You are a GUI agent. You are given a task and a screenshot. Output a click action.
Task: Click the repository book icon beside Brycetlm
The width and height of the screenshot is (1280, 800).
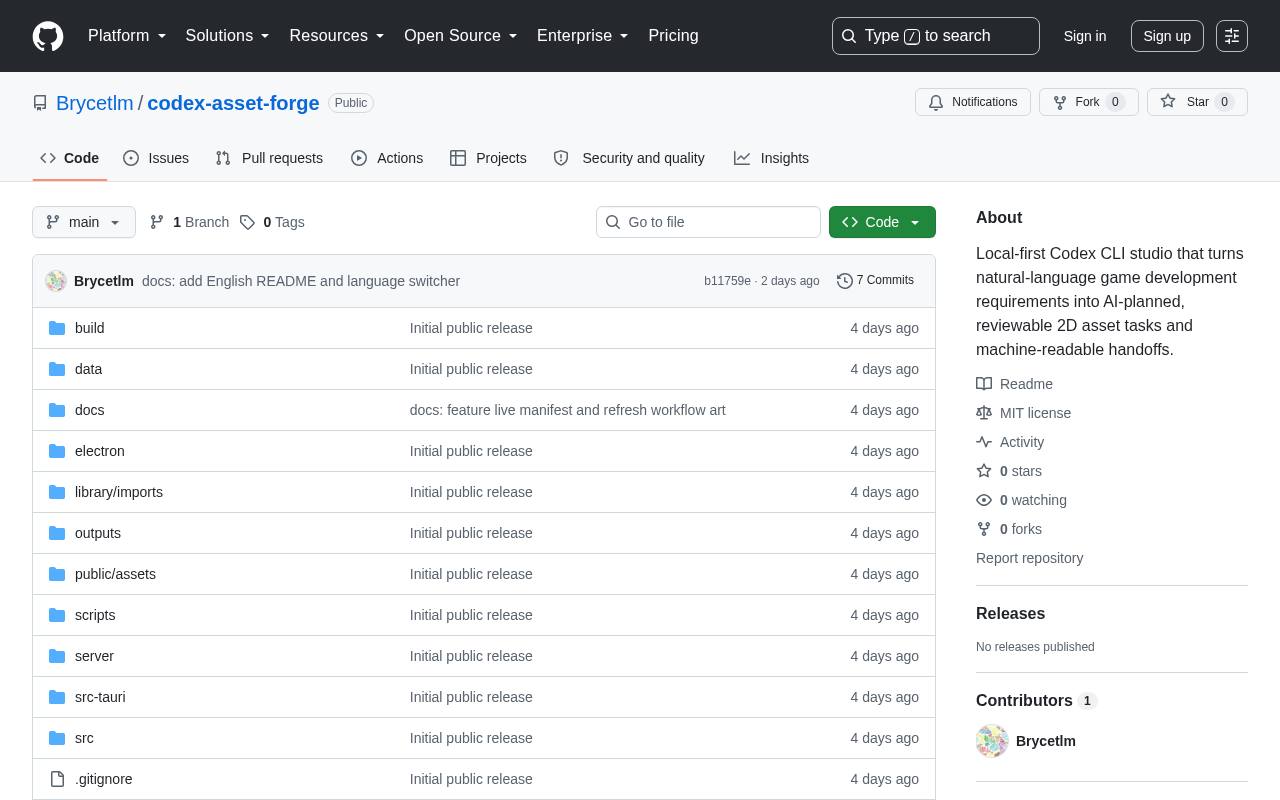[40, 103]
